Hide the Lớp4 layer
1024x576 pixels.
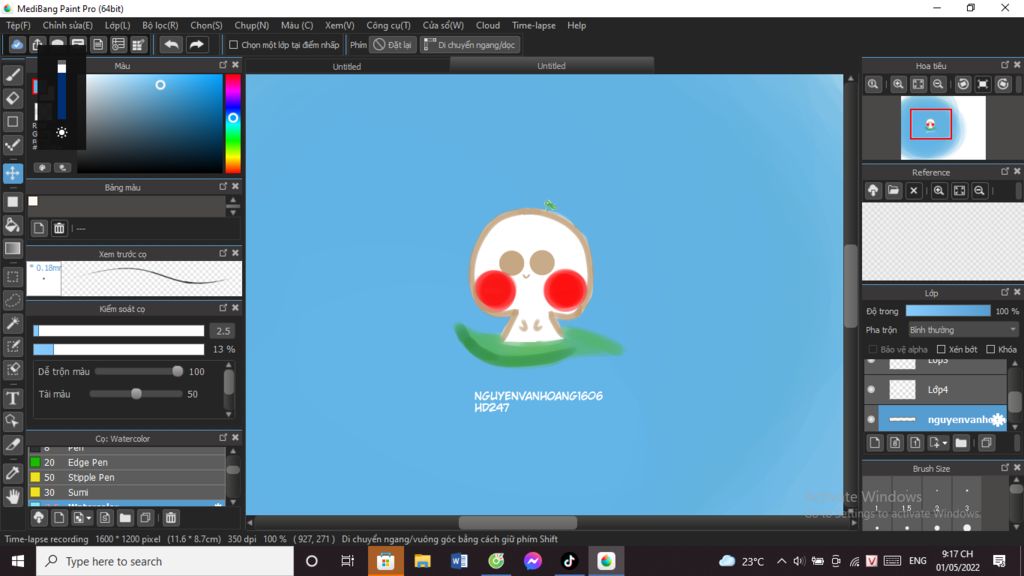click(x=871, y=389)
